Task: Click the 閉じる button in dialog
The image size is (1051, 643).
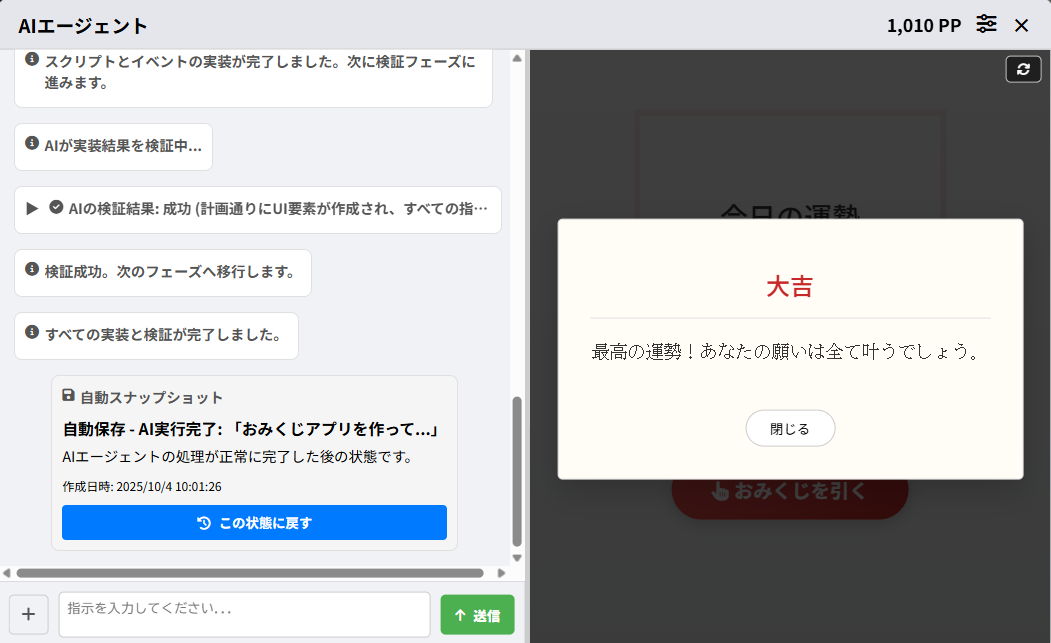Action: 790,429
